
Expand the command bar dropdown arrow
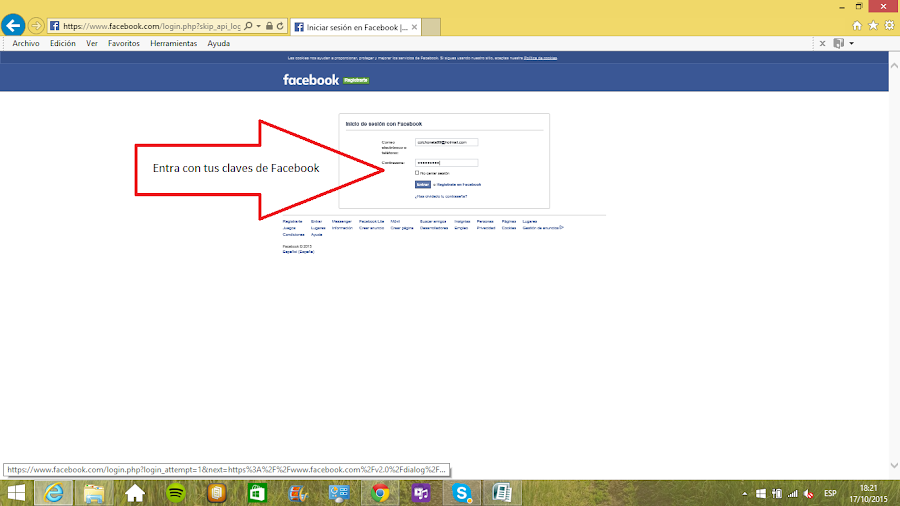pyautogui.click(x=852, y=44)
